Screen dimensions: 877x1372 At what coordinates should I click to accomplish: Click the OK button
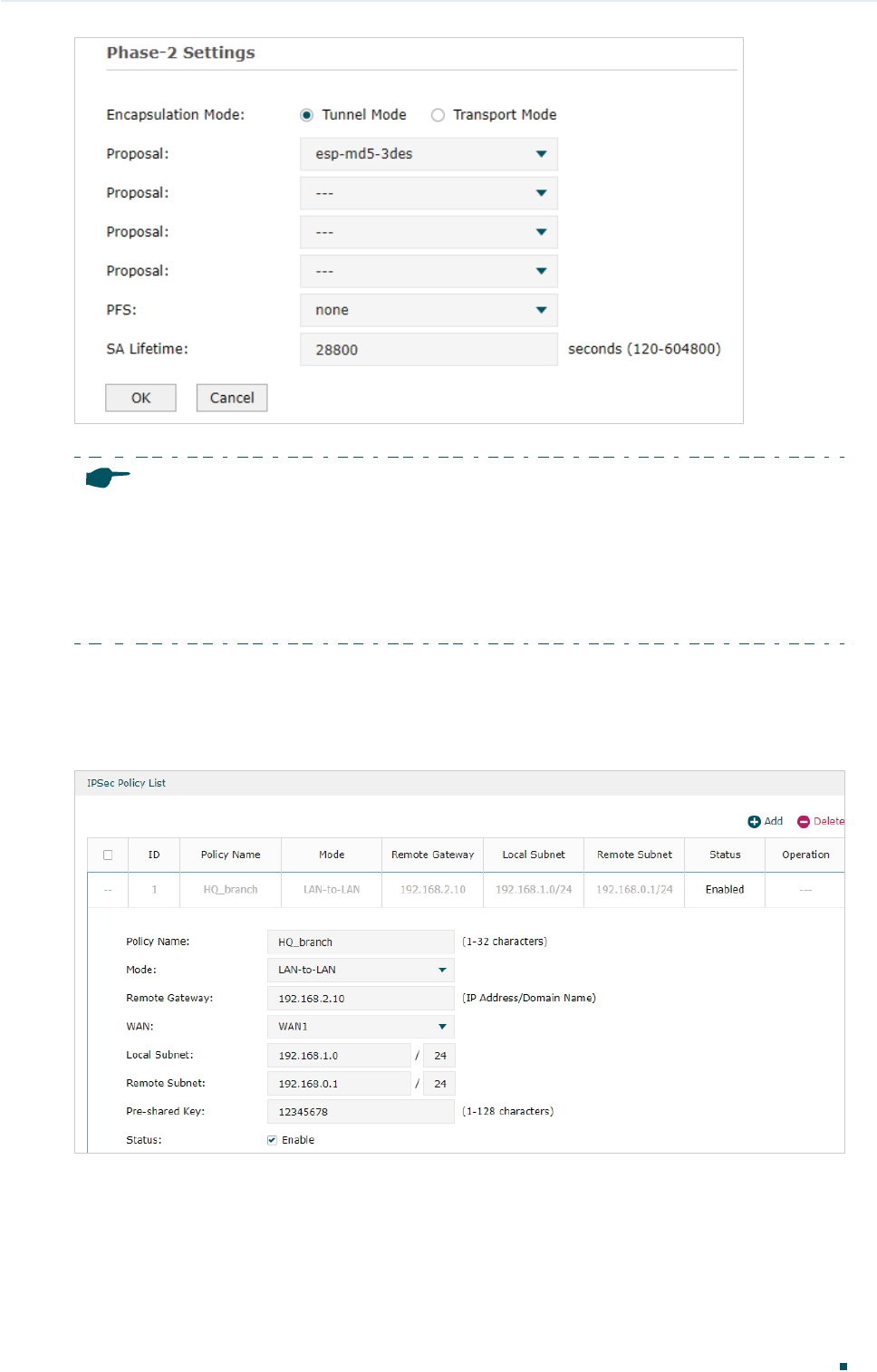coord(140,398)
